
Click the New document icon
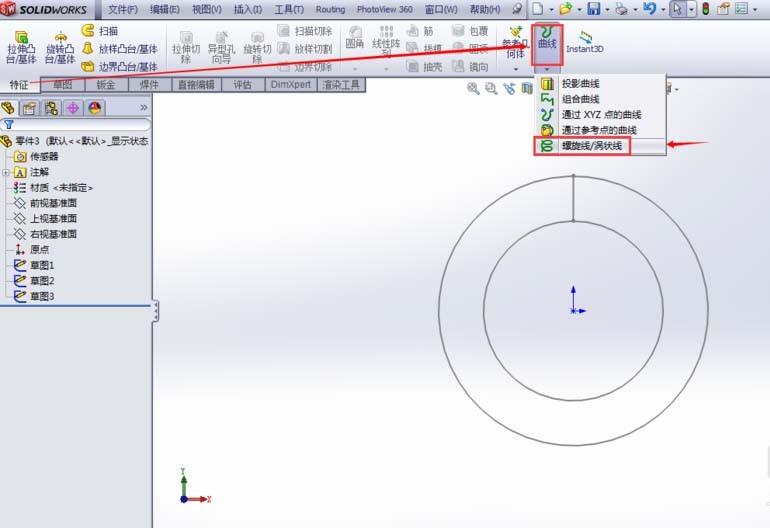click(x=538, y=8)
